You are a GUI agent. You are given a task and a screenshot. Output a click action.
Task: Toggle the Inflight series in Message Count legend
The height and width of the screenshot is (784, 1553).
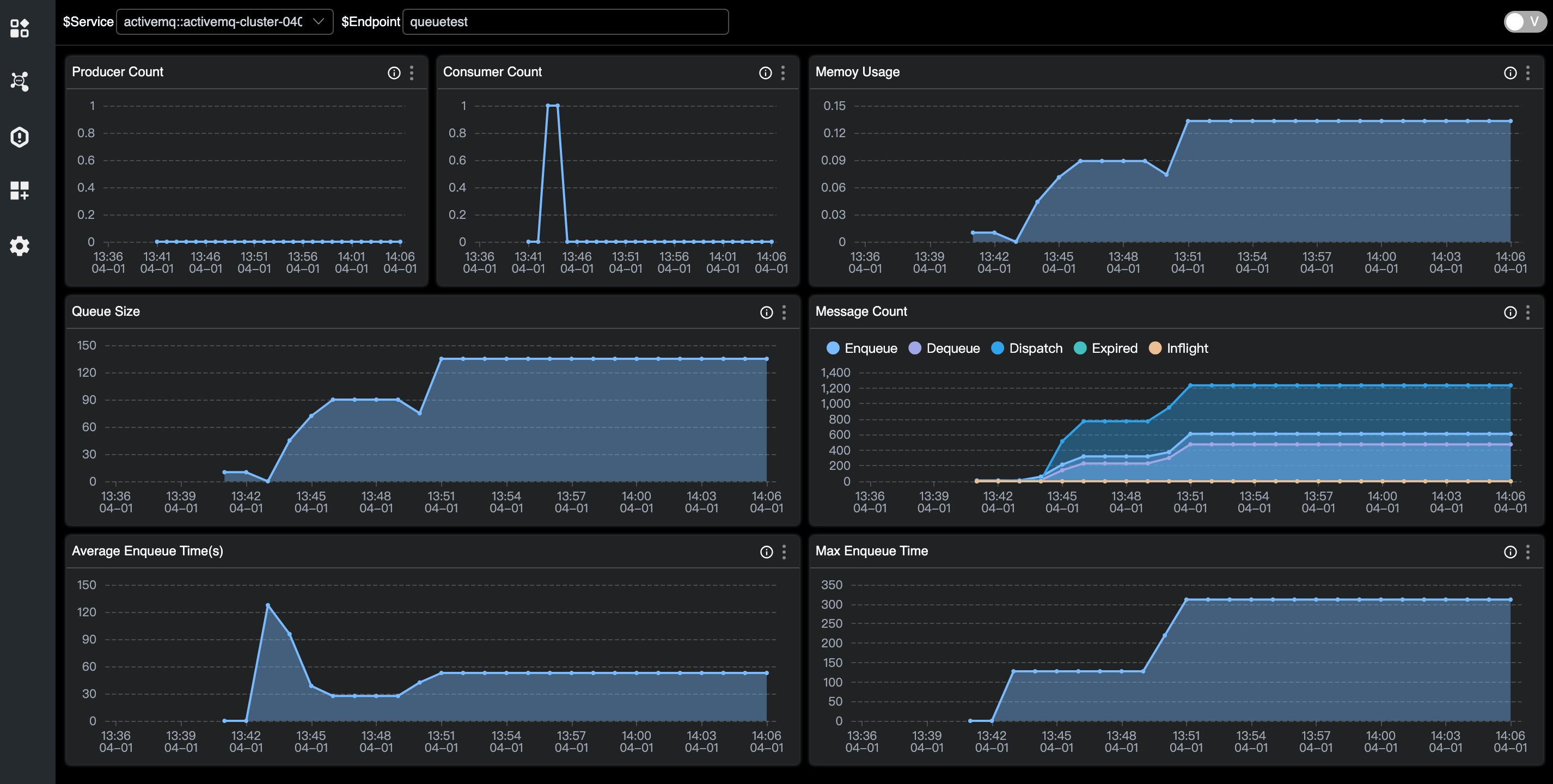1177,348
